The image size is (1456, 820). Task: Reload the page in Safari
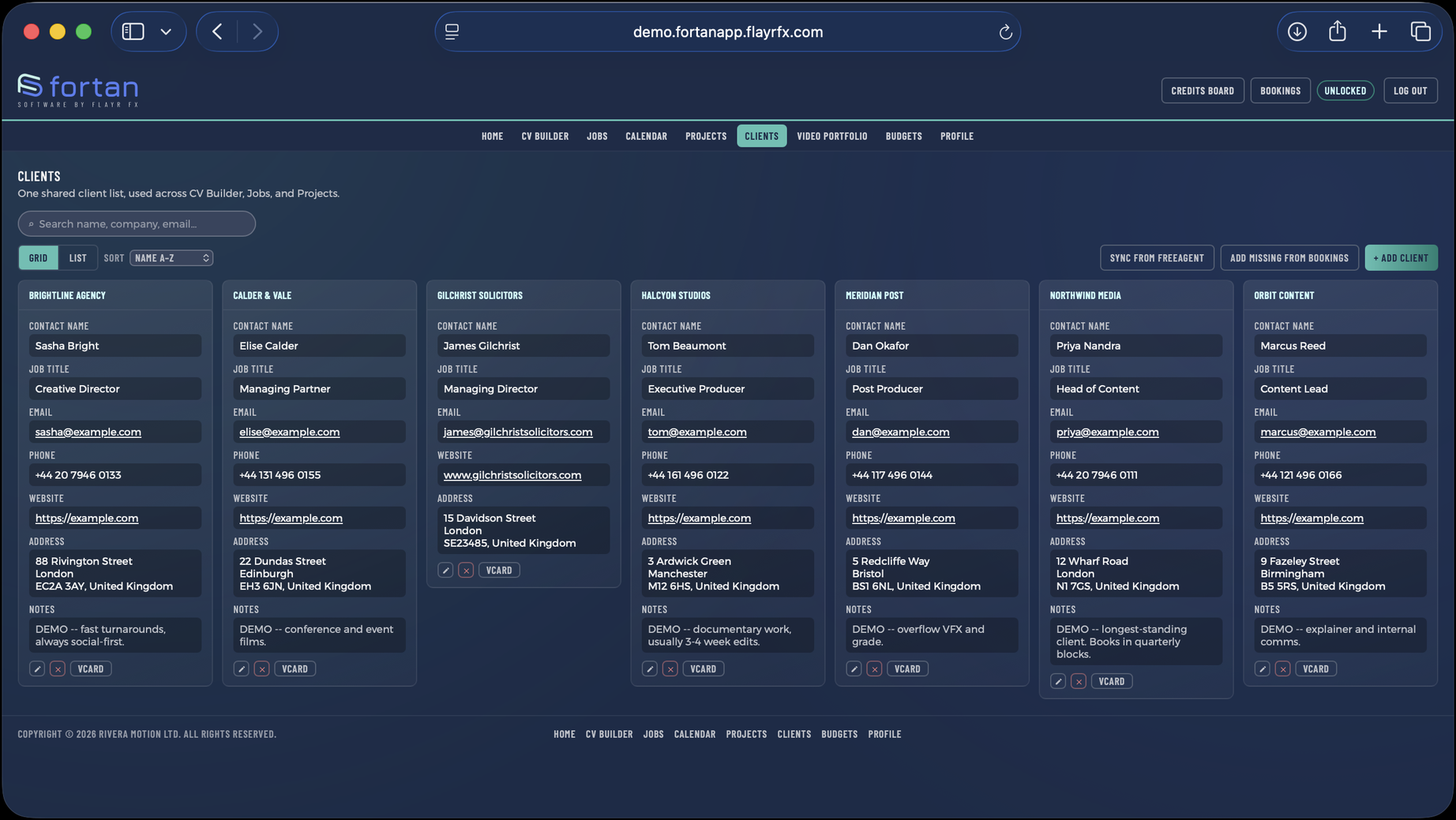click(1005, 32)
